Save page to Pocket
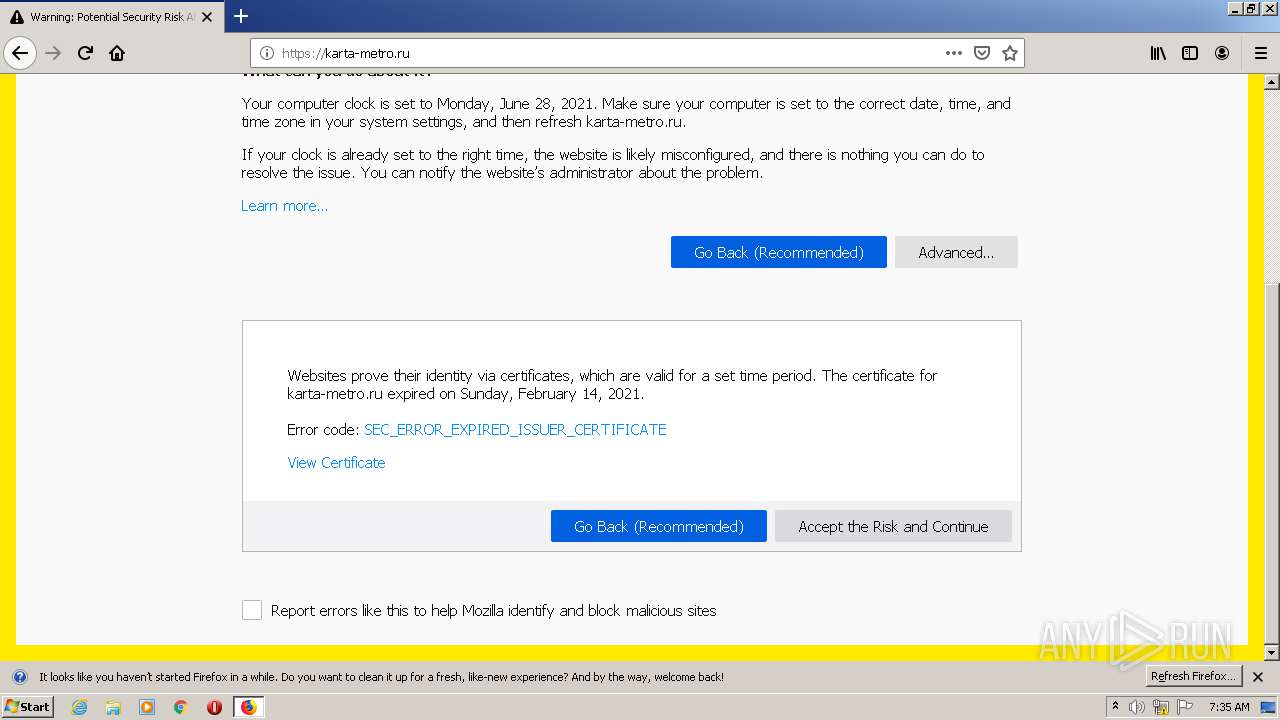The height and width of the screenshot is (720, 1280). point(981,53)
